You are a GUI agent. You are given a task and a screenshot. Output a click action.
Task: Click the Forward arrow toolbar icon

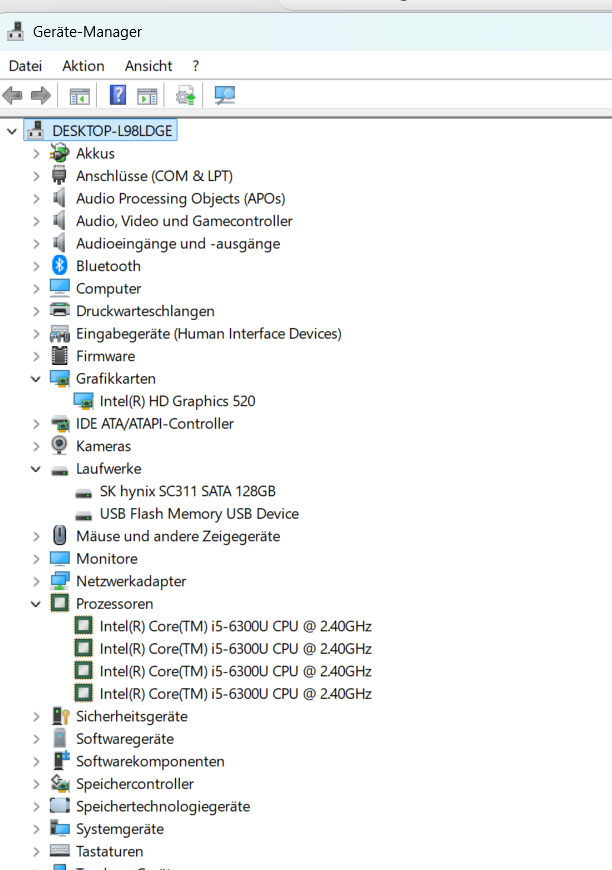click(x=41, y=95)
